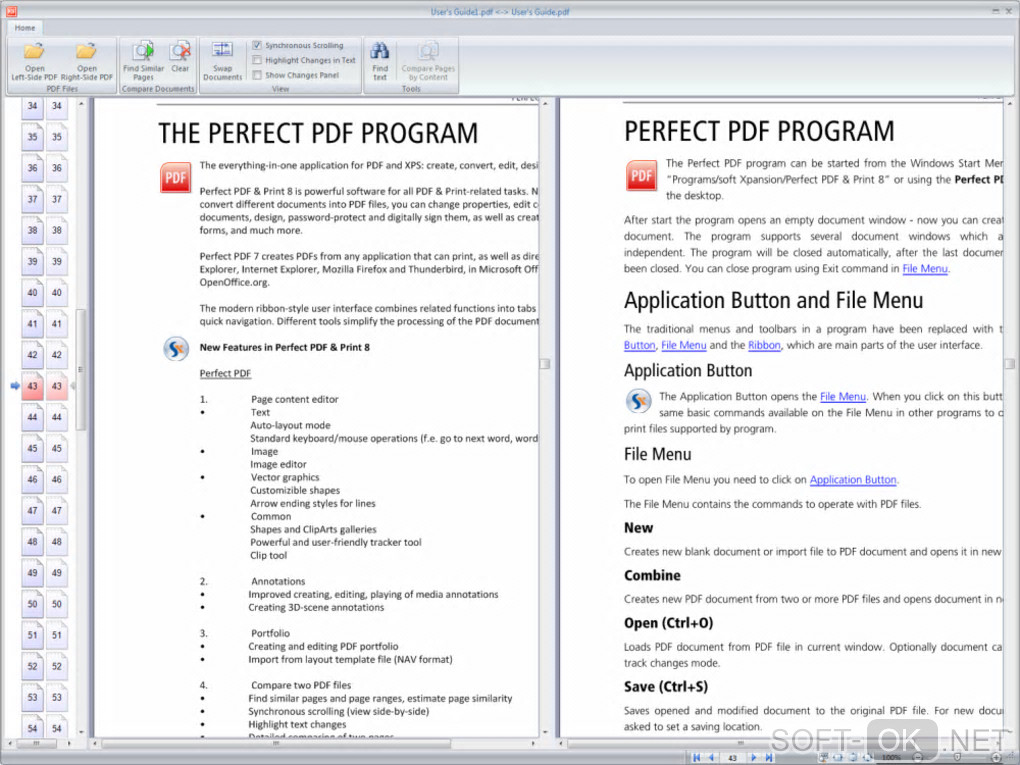1020x765 pixels.
Task: Click the fit width view icon
Action: click(838, 757)
